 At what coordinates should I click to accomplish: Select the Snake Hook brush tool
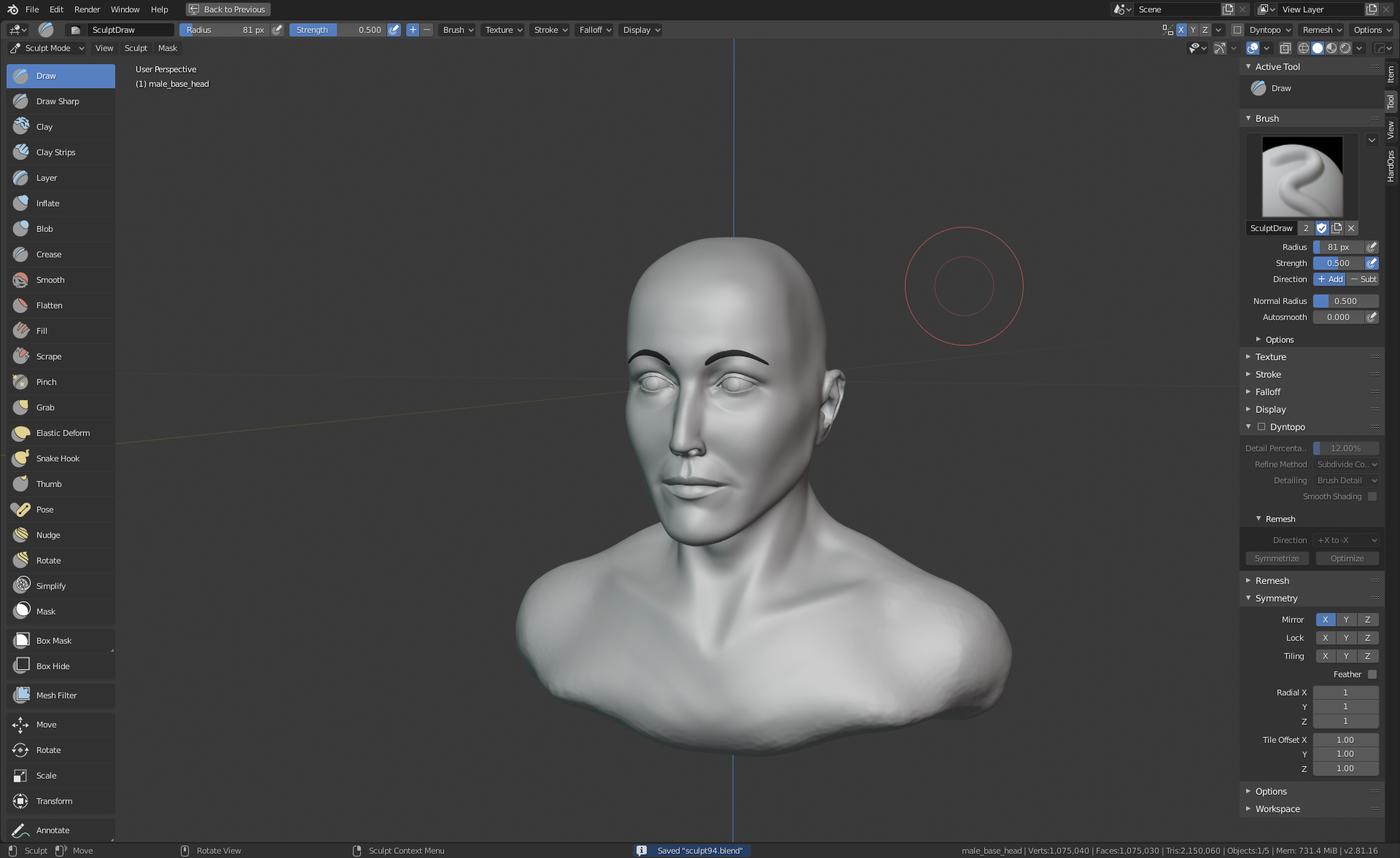pos(58,459)
